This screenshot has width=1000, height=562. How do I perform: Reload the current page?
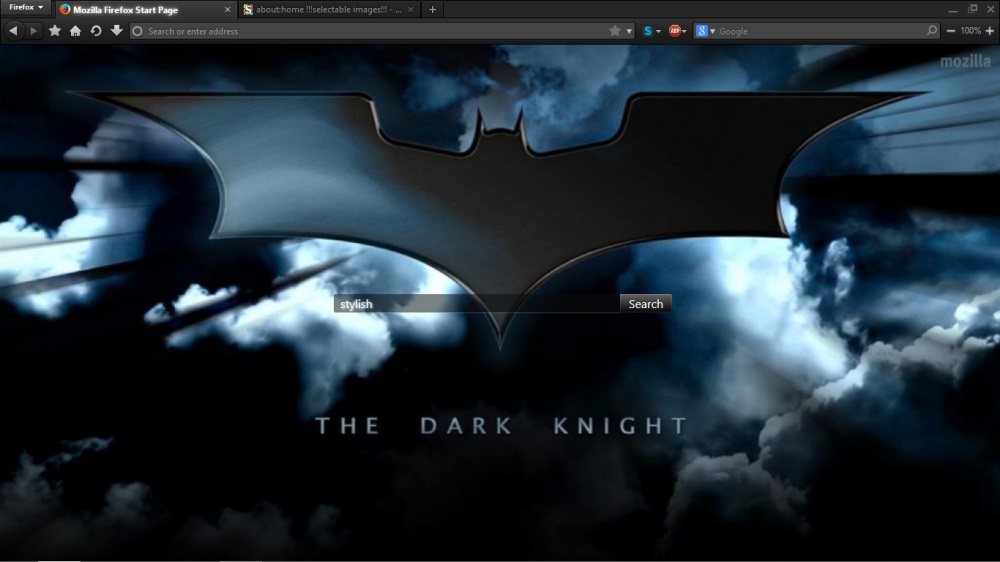(96, 31)
